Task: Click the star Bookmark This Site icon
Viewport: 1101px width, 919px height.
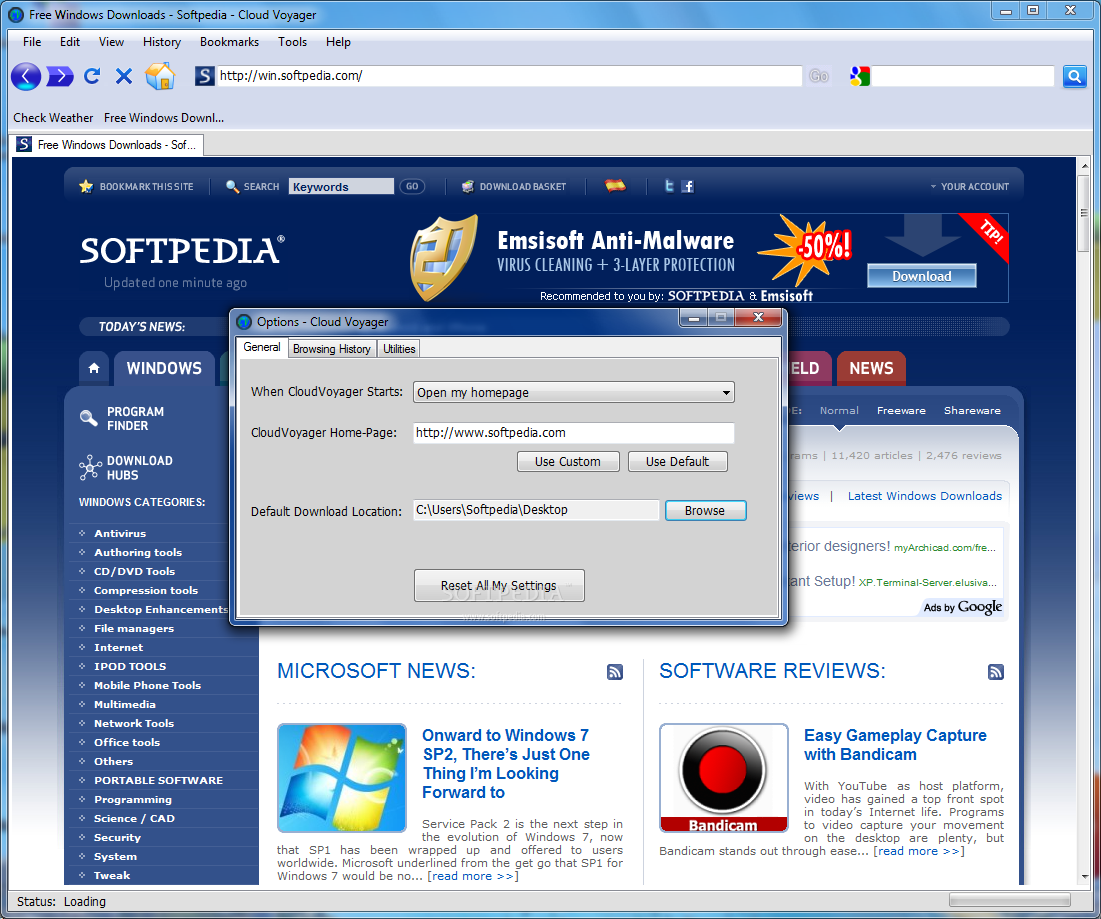Action: pyautogui.click(x=86, y=186)
